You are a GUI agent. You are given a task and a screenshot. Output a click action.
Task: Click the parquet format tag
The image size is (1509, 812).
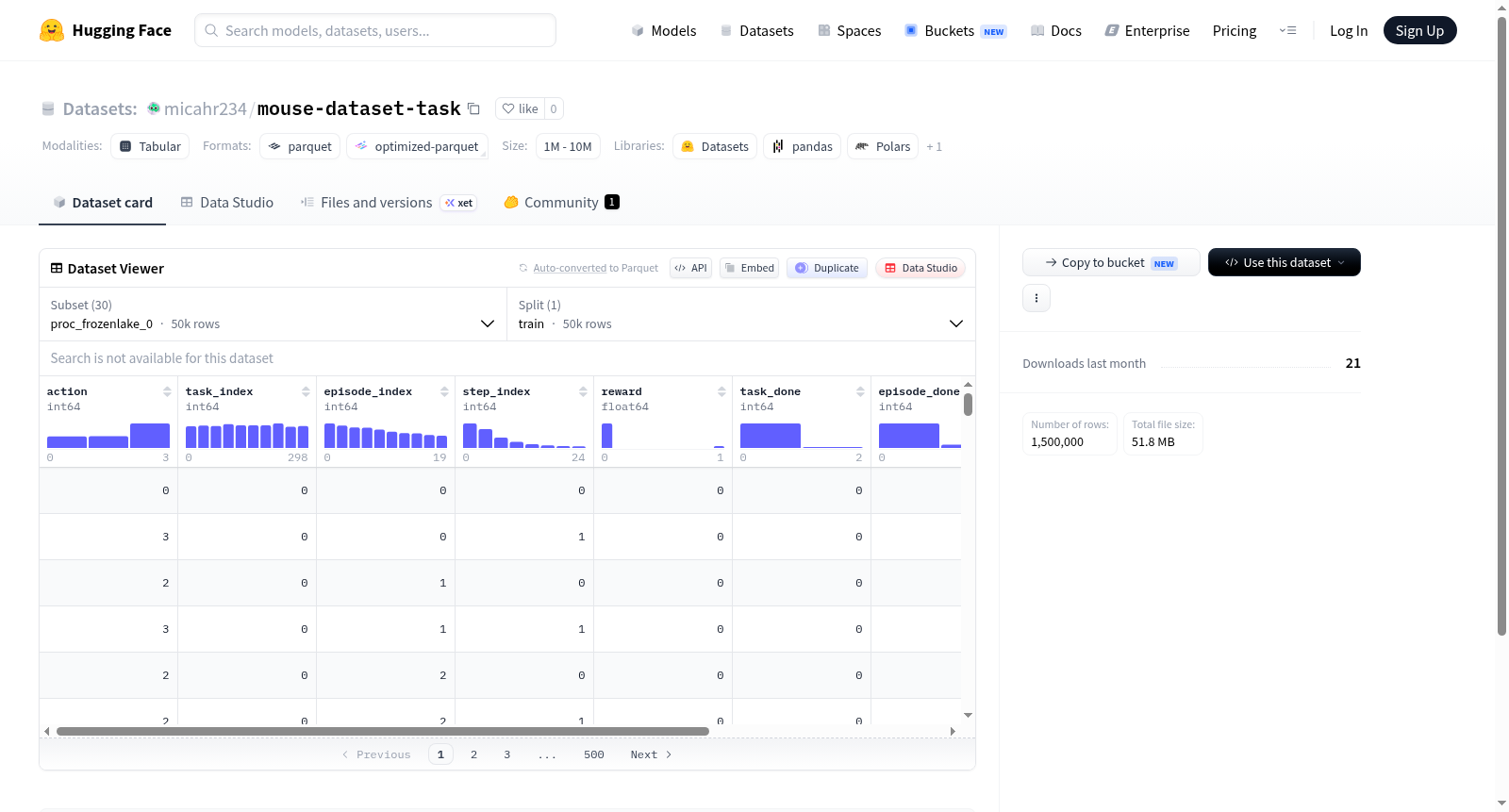300,146
